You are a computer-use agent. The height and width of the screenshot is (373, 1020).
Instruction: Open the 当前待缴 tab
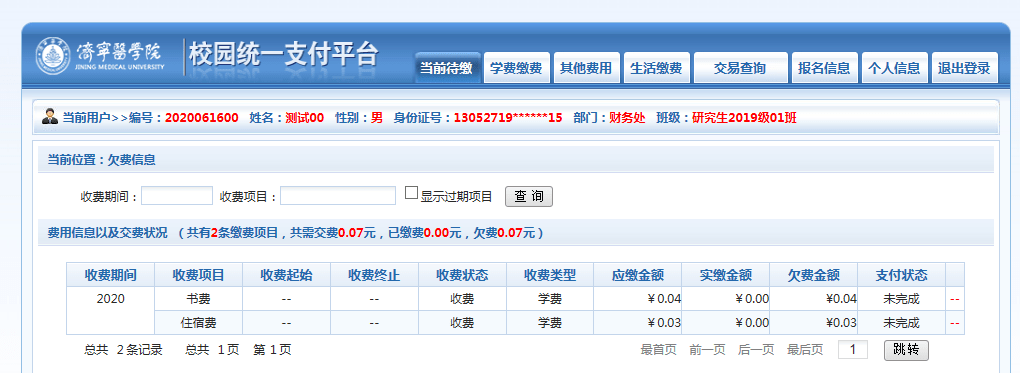tap(448, 68)
